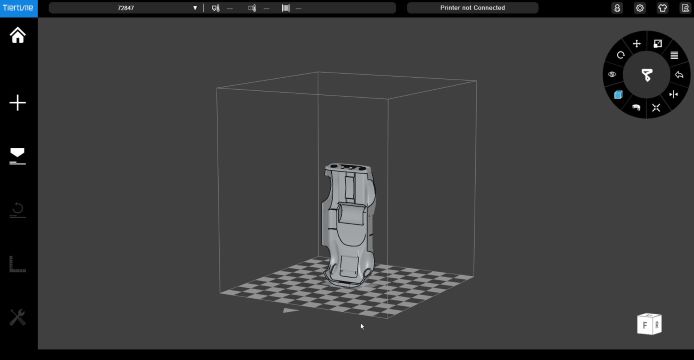
Task: Open the Maintenance wrench icon
Action: click(18, 317)
